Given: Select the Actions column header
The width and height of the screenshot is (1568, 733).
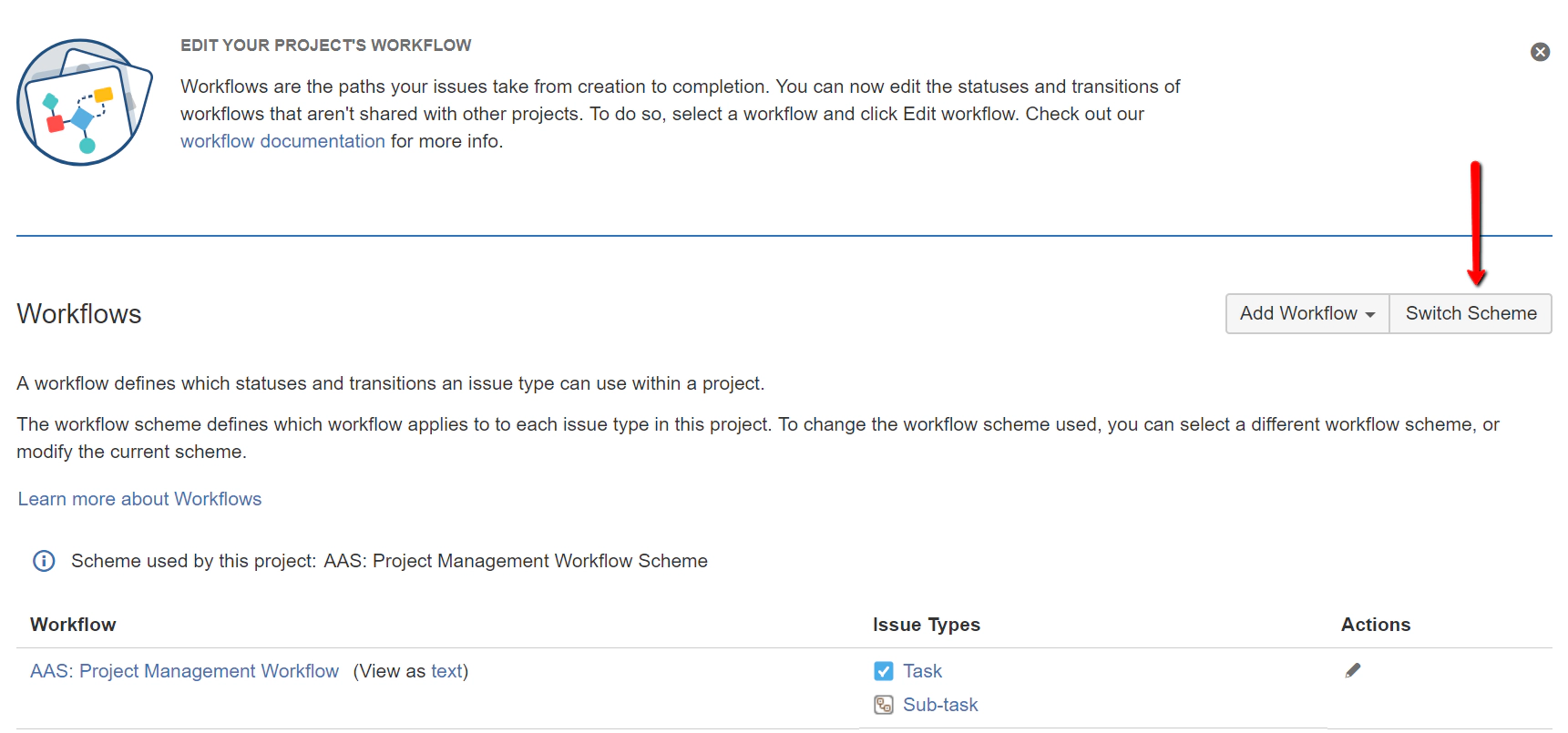Looking at the screenshot, I should 1376,625.
